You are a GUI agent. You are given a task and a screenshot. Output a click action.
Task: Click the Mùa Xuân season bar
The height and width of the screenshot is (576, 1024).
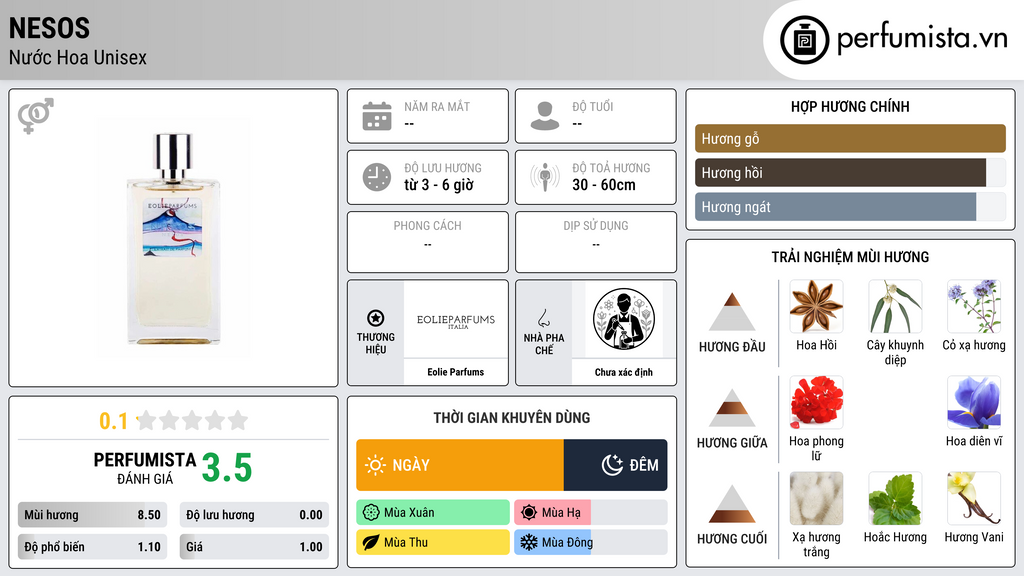[x=433, y=513]
